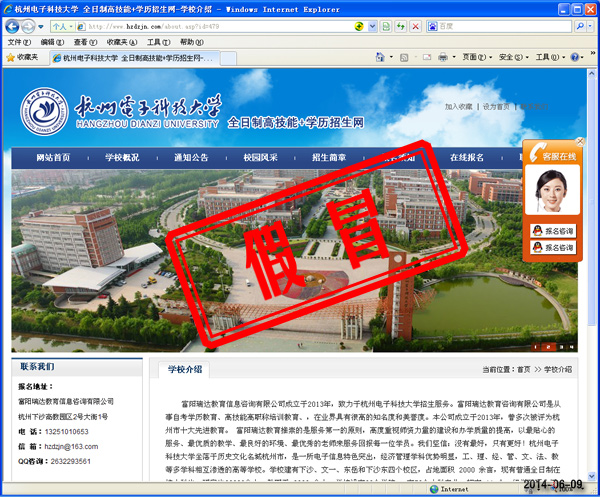
Task: Click the Refresh page icon
Action: tap(401, 26)
